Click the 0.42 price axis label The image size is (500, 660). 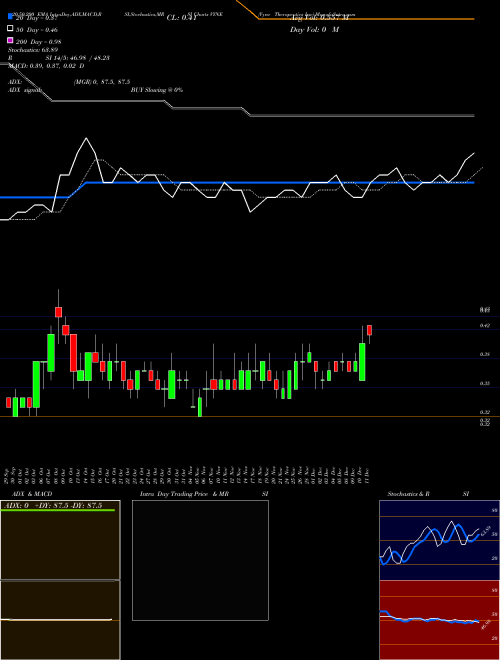(484, 325)
